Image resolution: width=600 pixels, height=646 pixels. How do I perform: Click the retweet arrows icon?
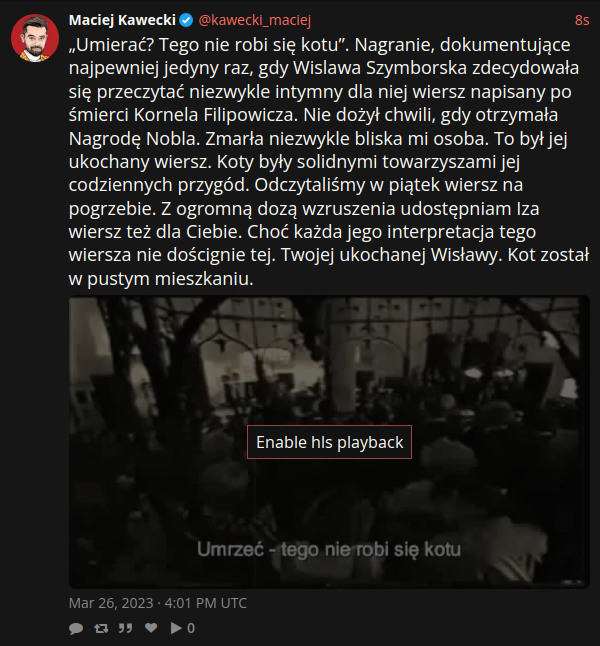click(101, 628)
